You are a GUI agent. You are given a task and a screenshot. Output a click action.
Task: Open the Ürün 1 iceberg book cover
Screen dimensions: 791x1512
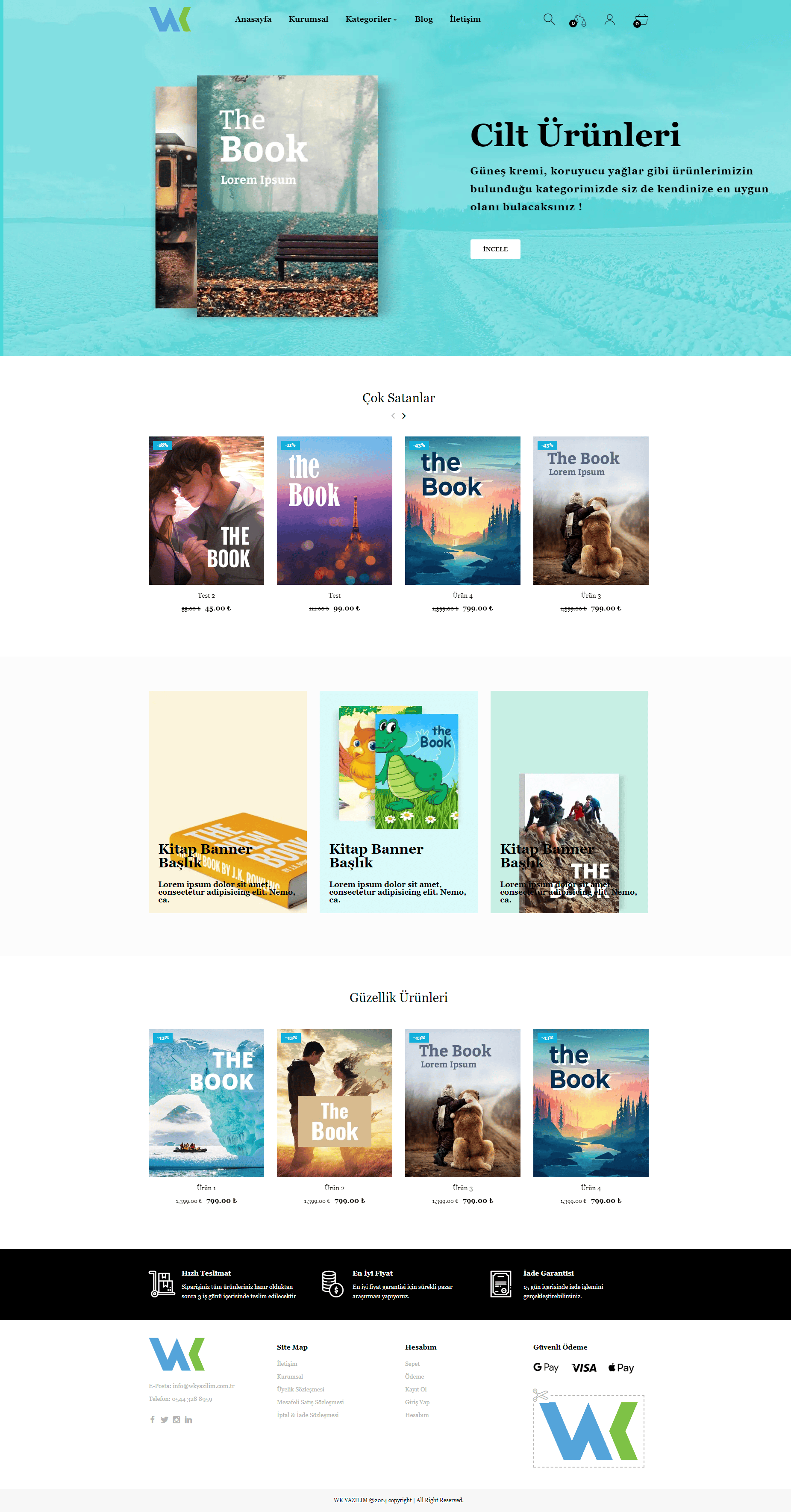[x=206, y=1102]
